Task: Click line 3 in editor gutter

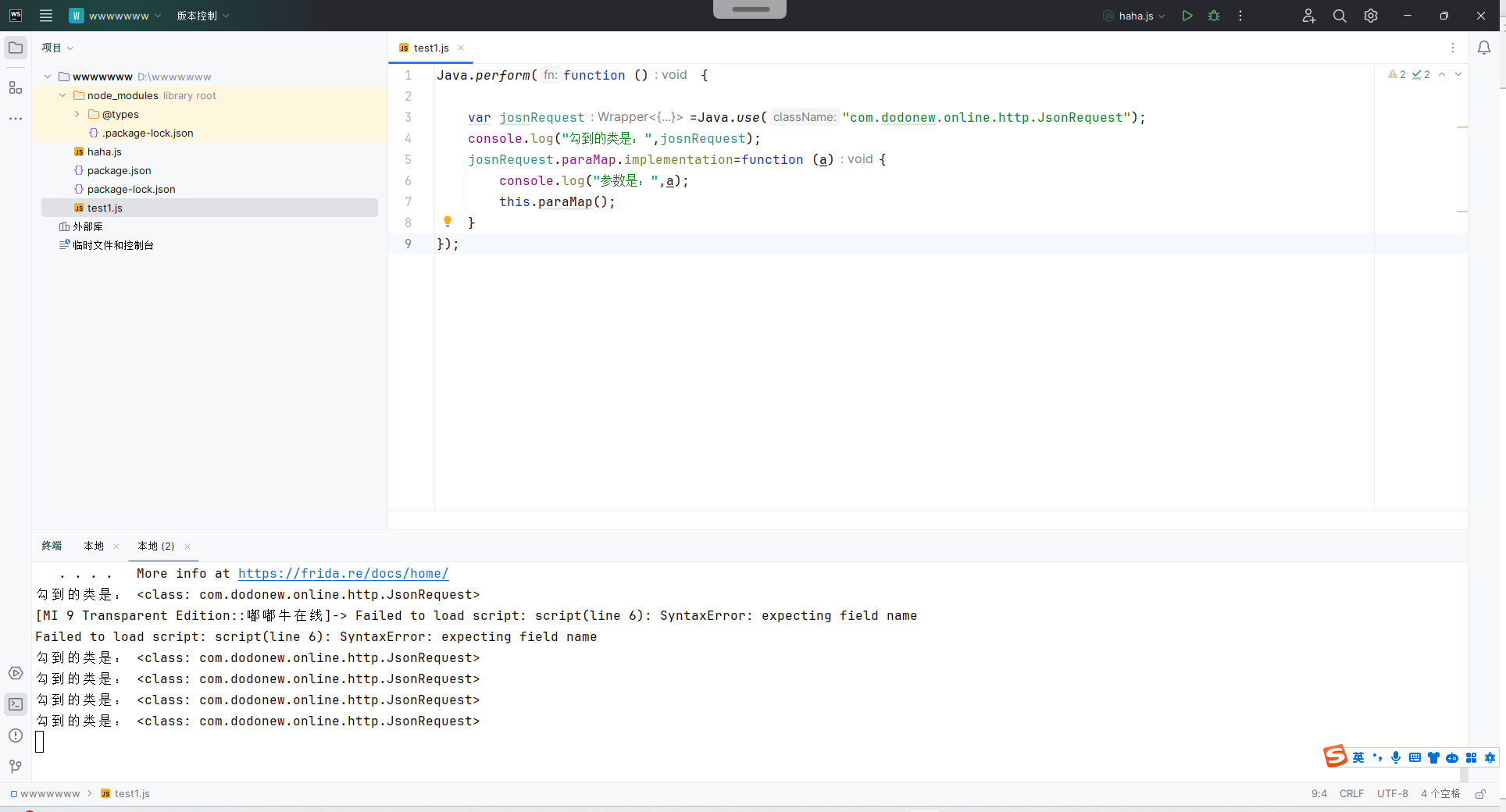Action: 408,117
